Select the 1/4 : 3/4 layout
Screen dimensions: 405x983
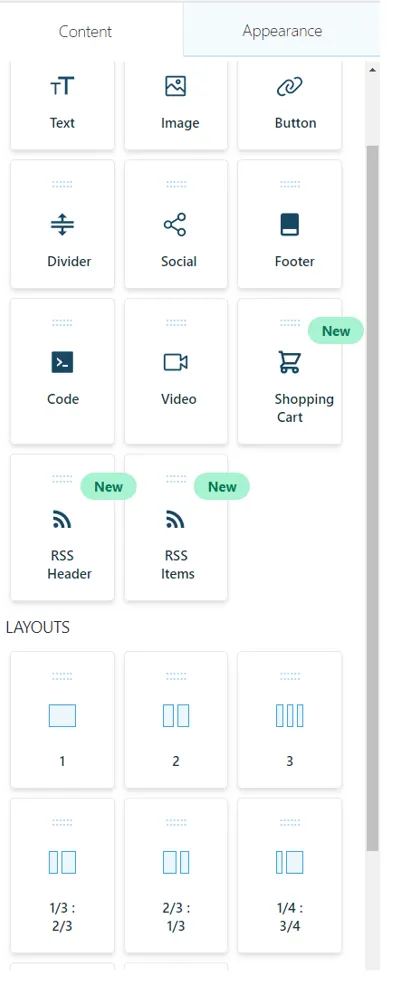(290, 875)
